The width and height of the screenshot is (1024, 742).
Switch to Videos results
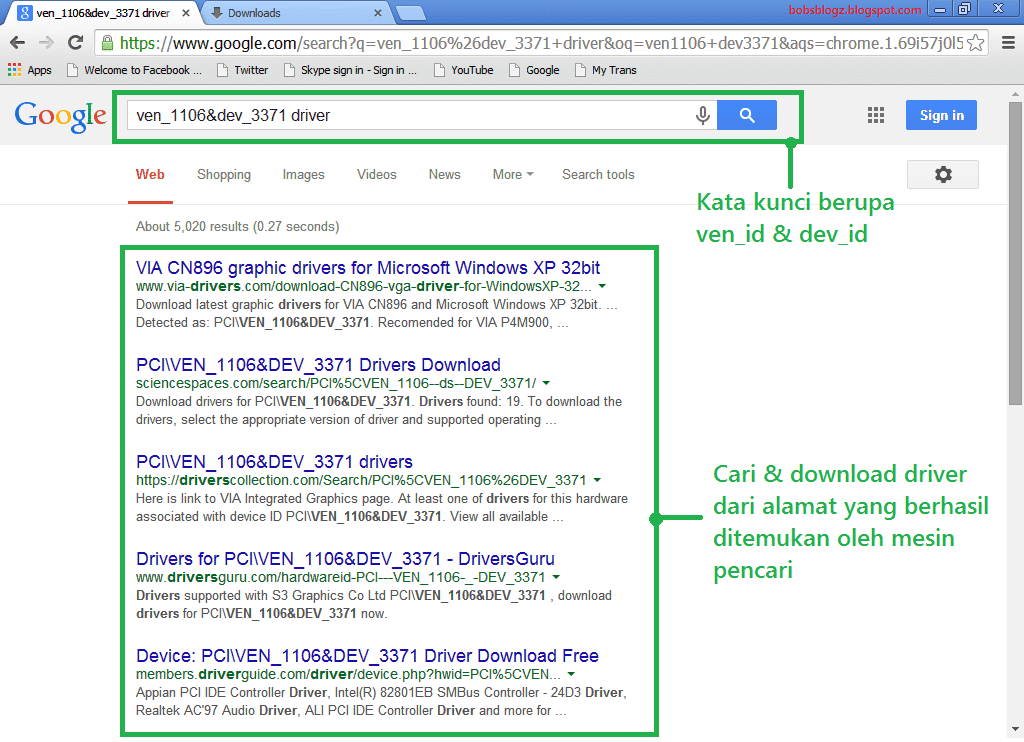click(x=377, y=174)
